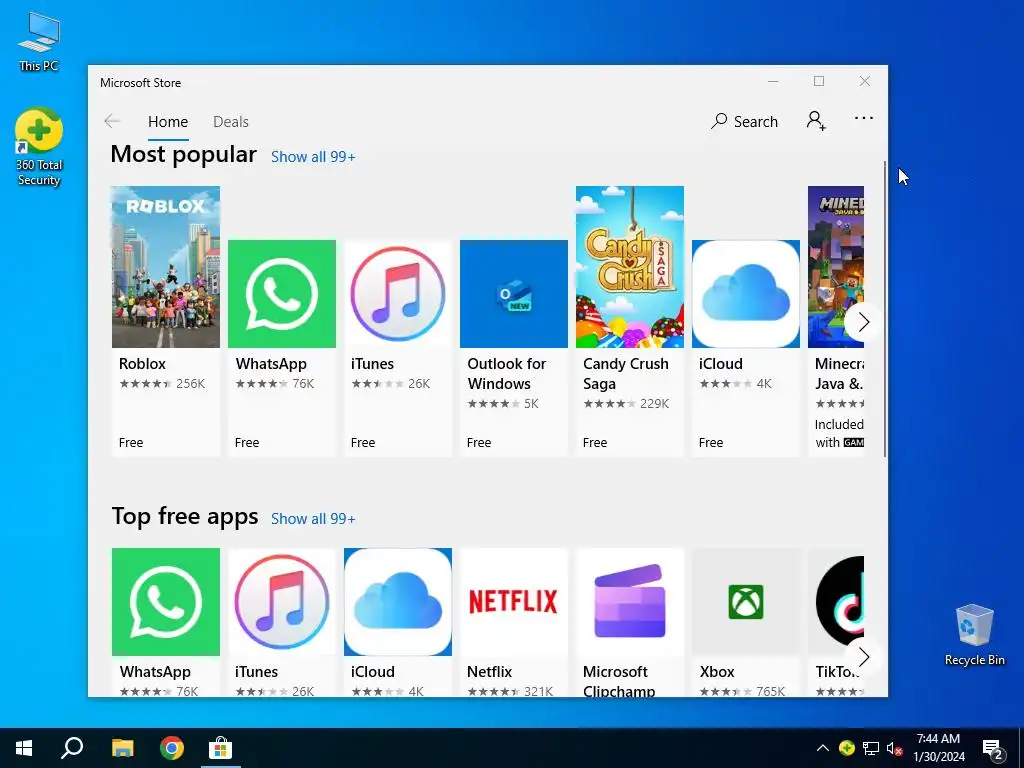This screenshot has width=1024, height=768.
Task: Open iCloud icon in Most popular row
Action: click(x=746, y=294)
